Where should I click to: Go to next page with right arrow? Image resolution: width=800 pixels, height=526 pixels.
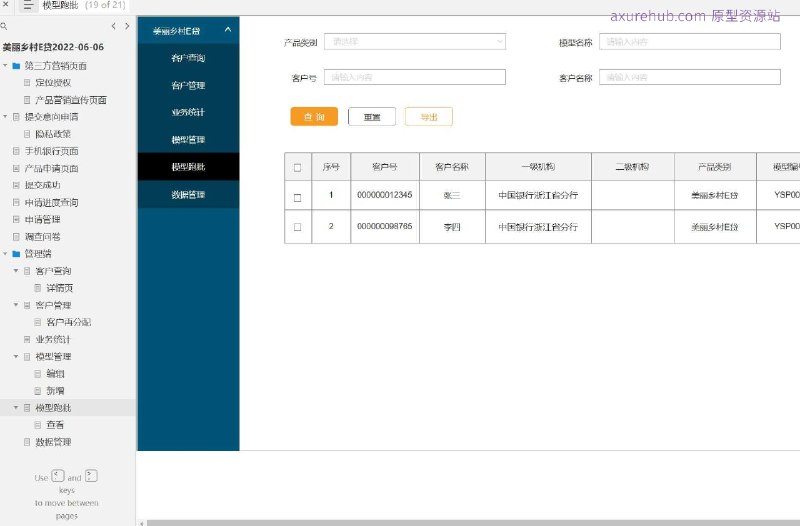(x=127, y=26)
